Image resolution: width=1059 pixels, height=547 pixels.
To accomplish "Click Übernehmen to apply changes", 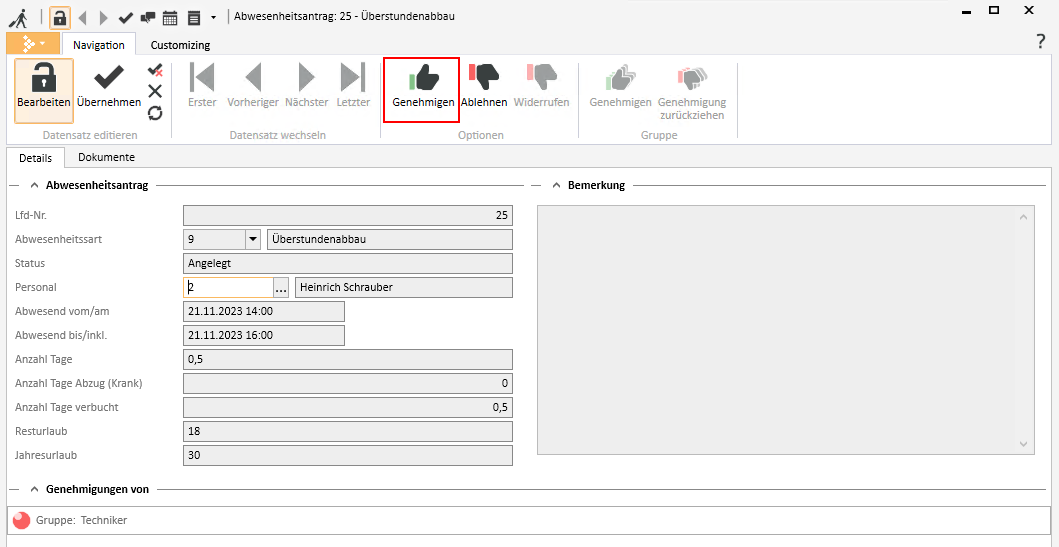I will tap(109, 88).
